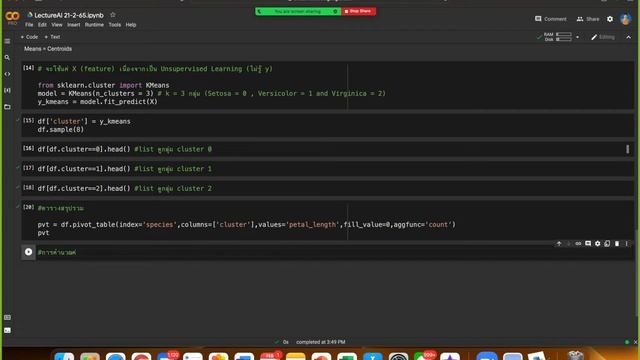
Task: Open the command palette icon in left rail
Action: (7, 317)
